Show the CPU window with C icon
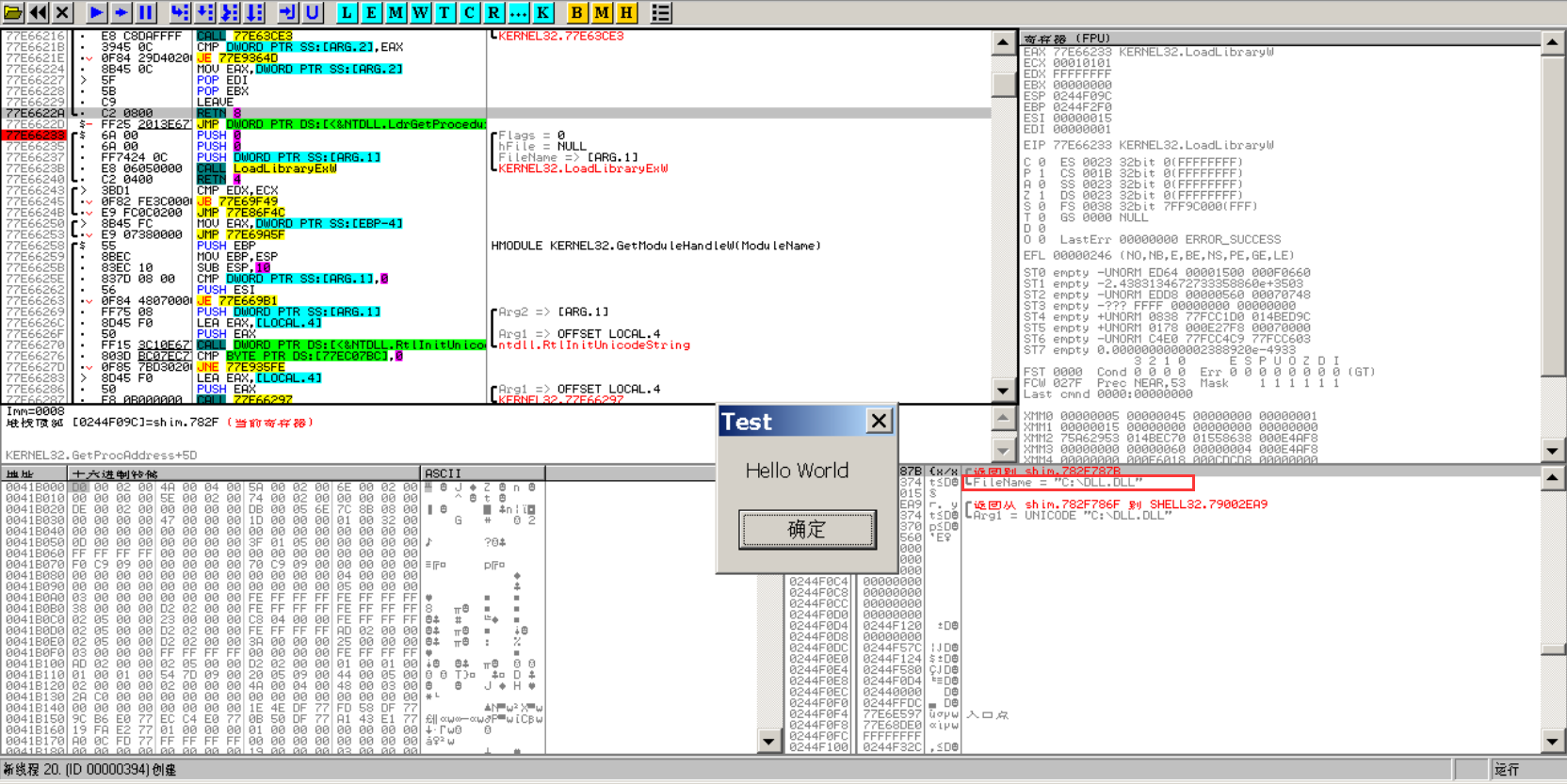 pyautogui.click(x=470, y=12)
